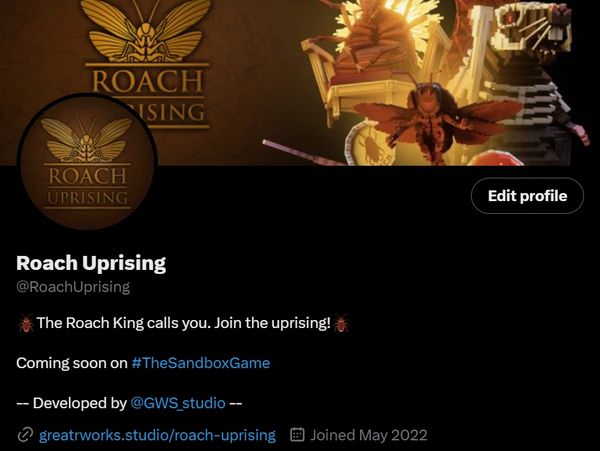Click the @RoachUprising handle text

click(x=73, y=287)
